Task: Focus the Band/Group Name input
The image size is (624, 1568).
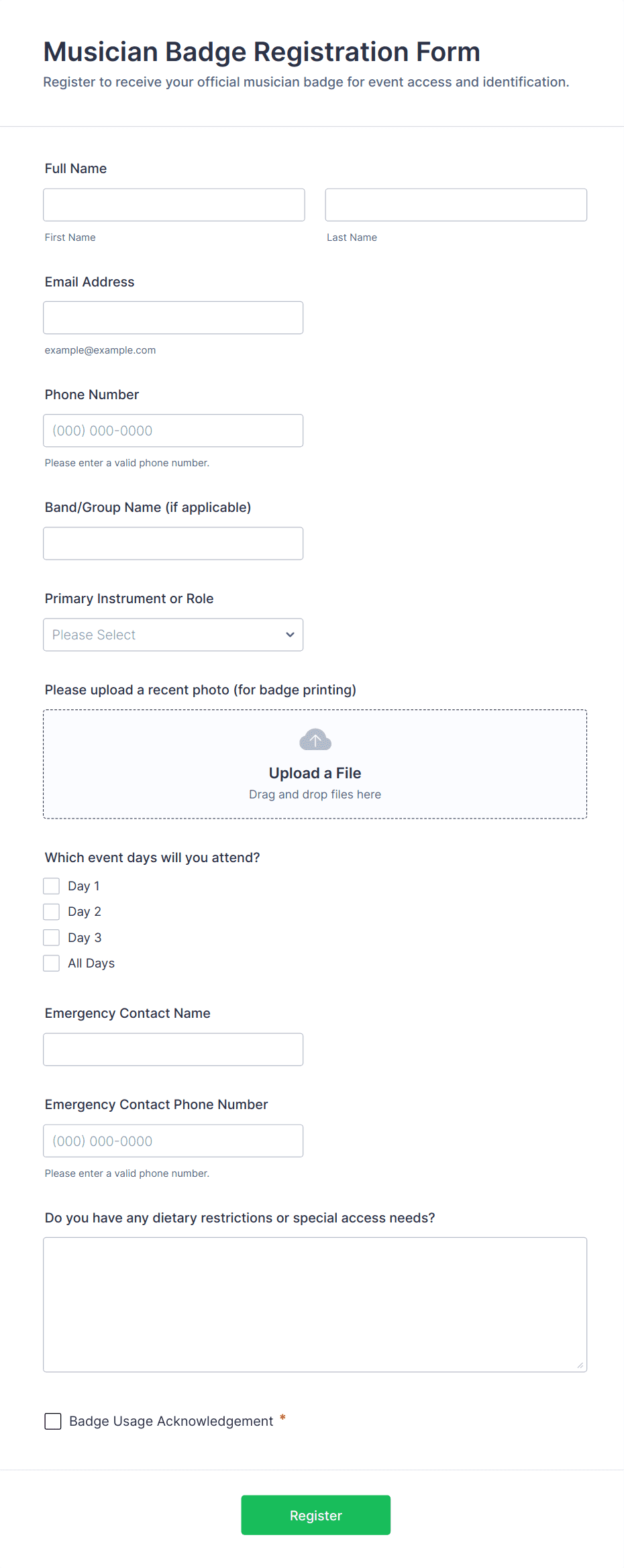Action: (x=173, y=543)
